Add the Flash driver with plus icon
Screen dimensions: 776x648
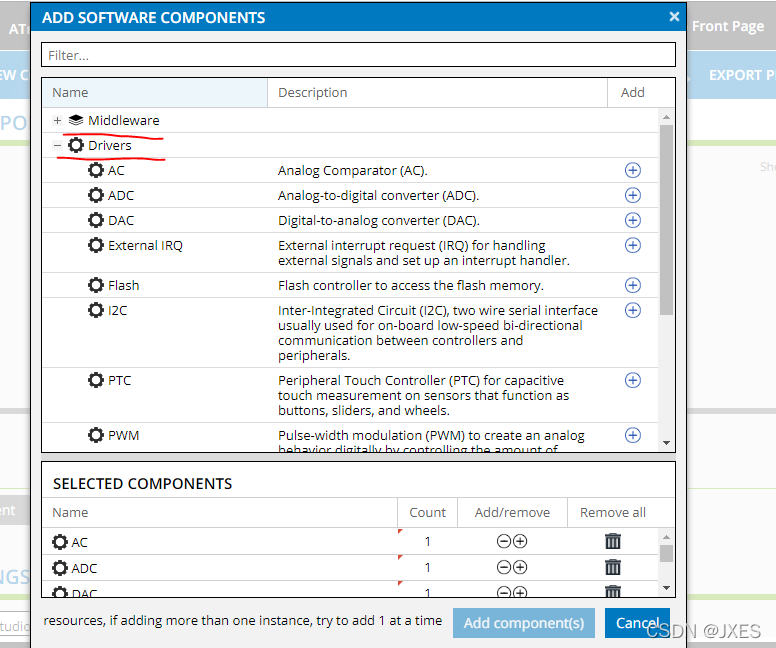coord(632,285)
